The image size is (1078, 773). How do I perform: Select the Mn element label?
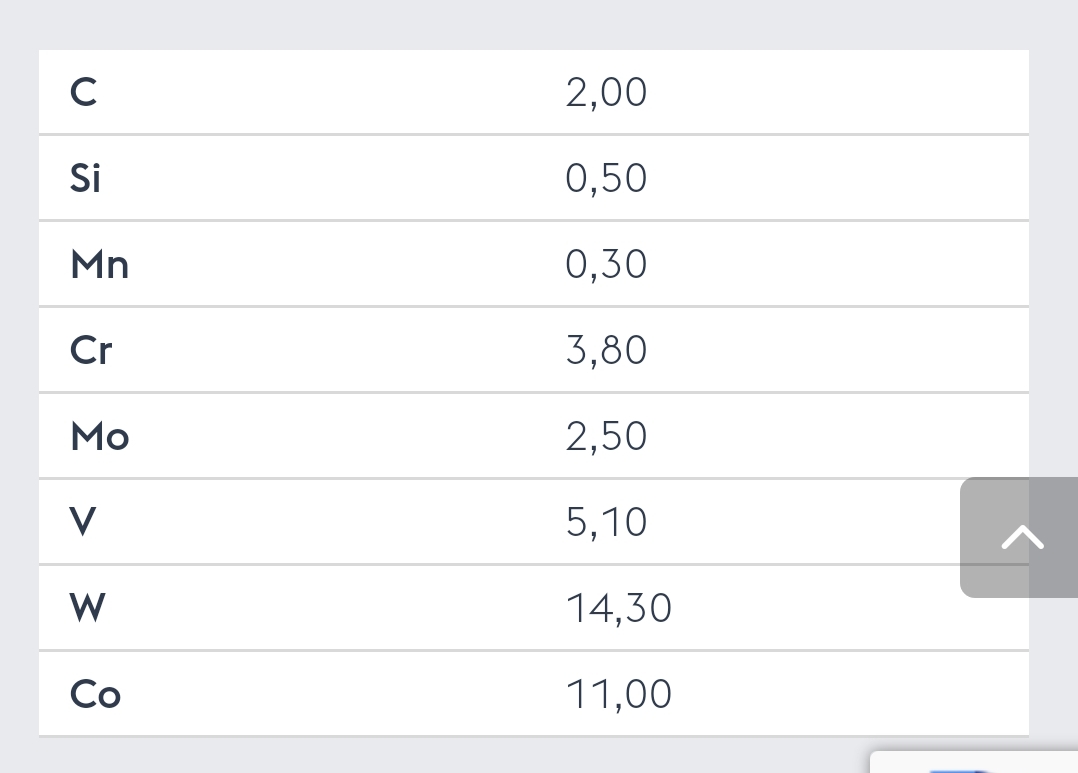[x=100, y=264]
